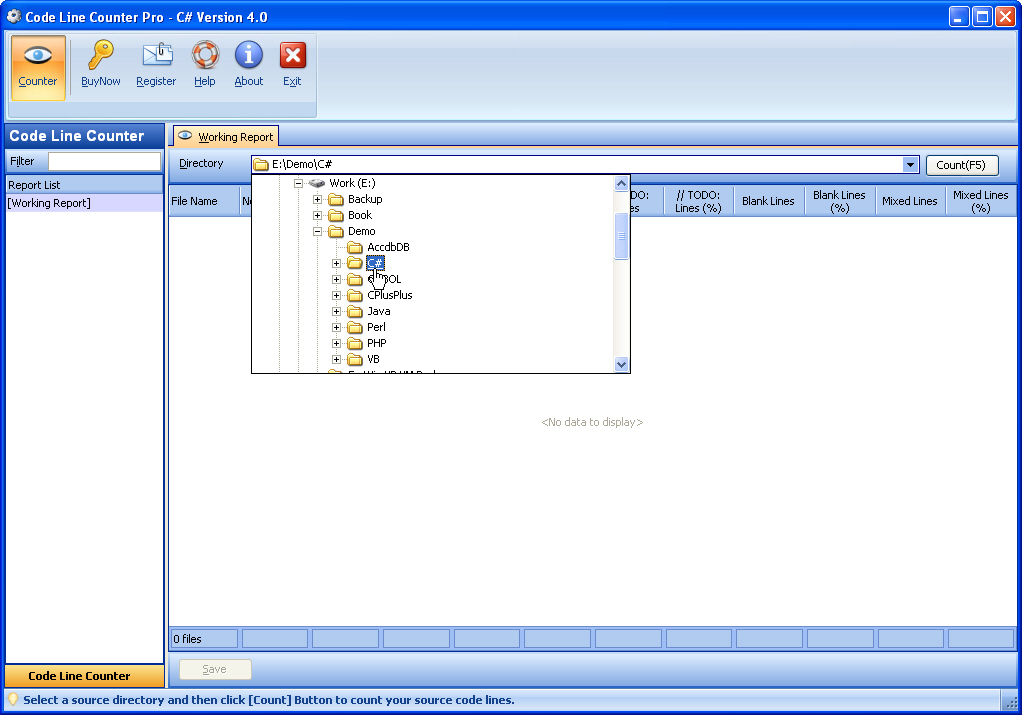This screenshot has height=715, width=1022.
Task: Click folder icon in Directory field
Action: tap(261, 164)
